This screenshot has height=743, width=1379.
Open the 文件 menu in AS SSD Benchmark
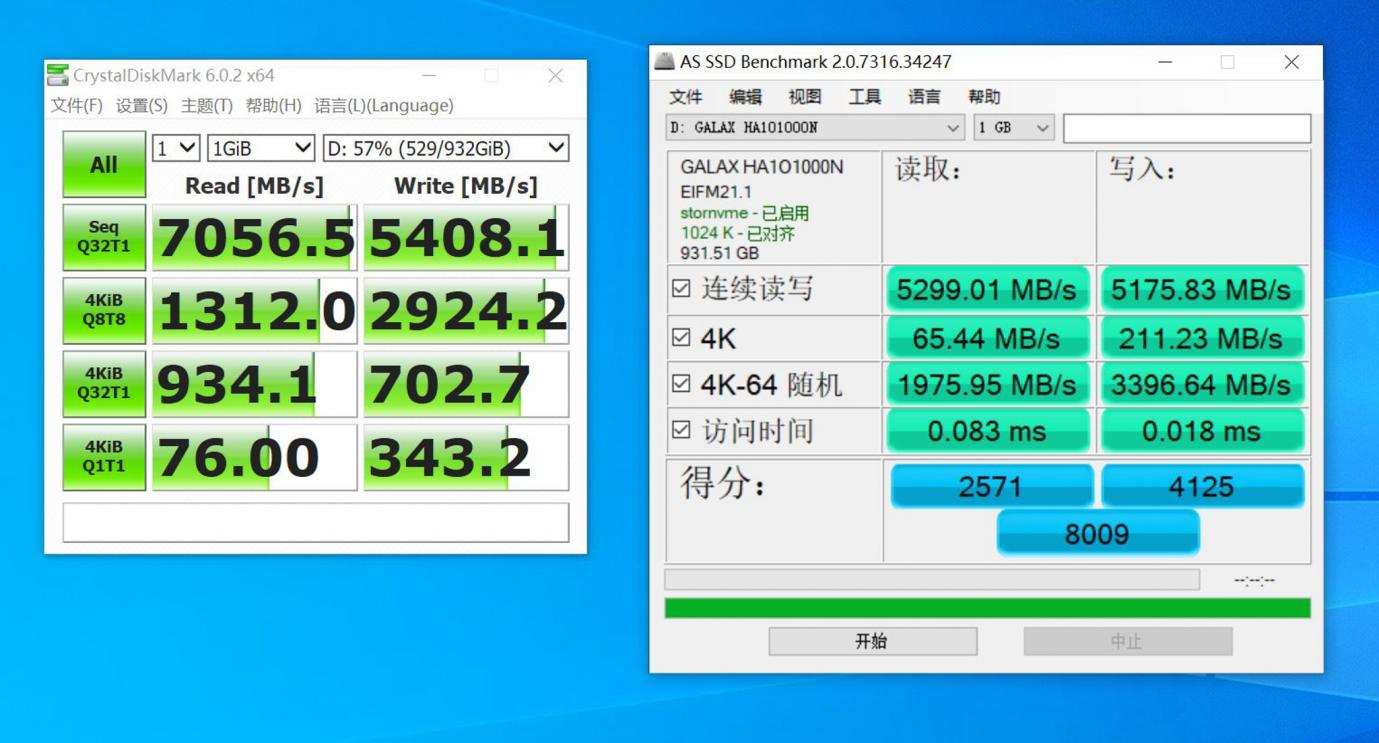coord(686,97)
